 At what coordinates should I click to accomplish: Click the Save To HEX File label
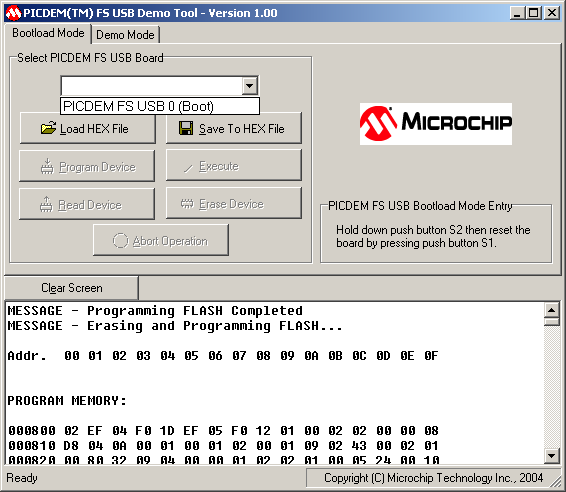(241, 129)
